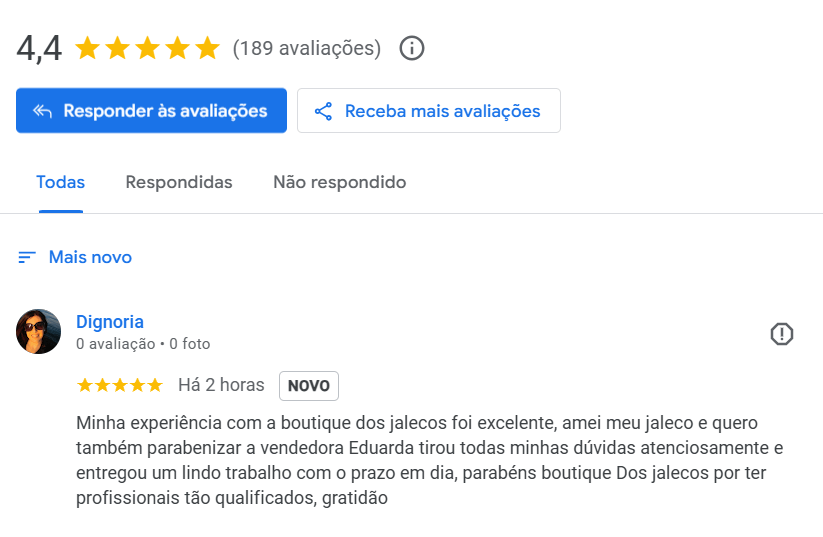Screen dimensions: 823x537
Task: Click the (189 avaliações) count text
Action: pos(307,48)
